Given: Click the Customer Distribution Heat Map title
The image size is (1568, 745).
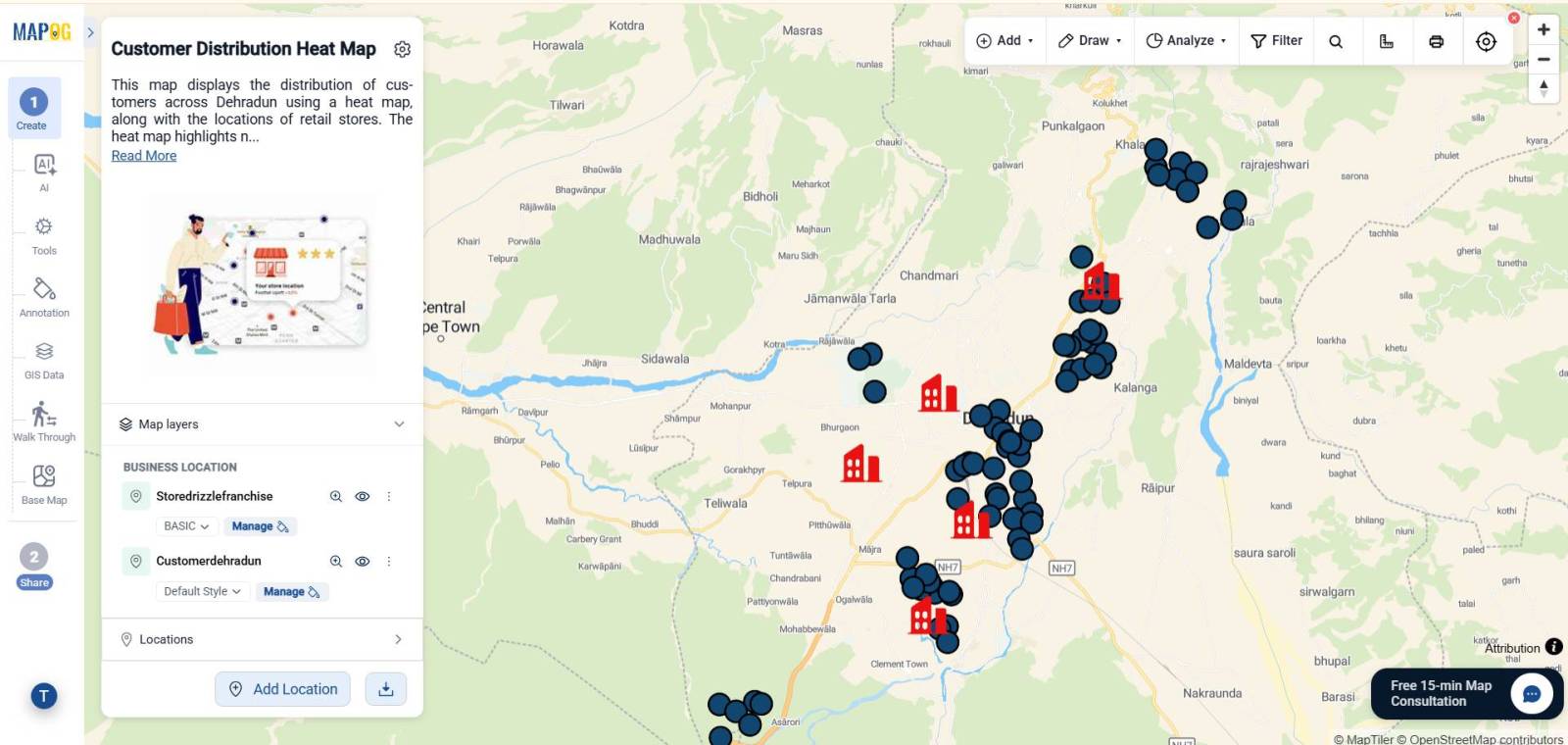Looking at the screenshot, I should coord(244,49).
